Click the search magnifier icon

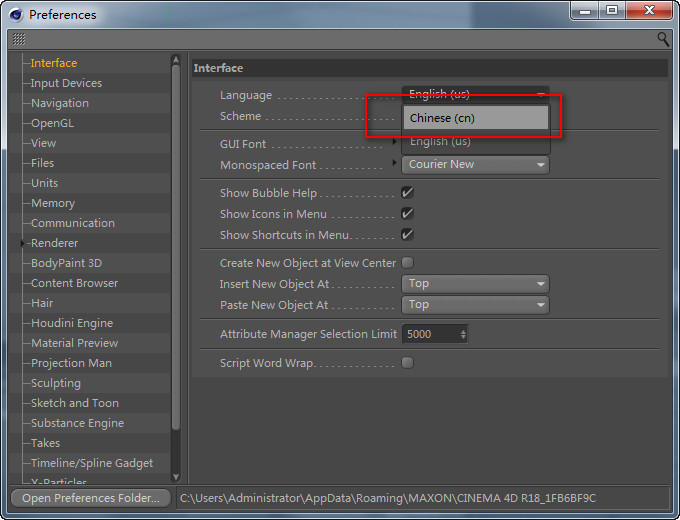tap(663, 39)
